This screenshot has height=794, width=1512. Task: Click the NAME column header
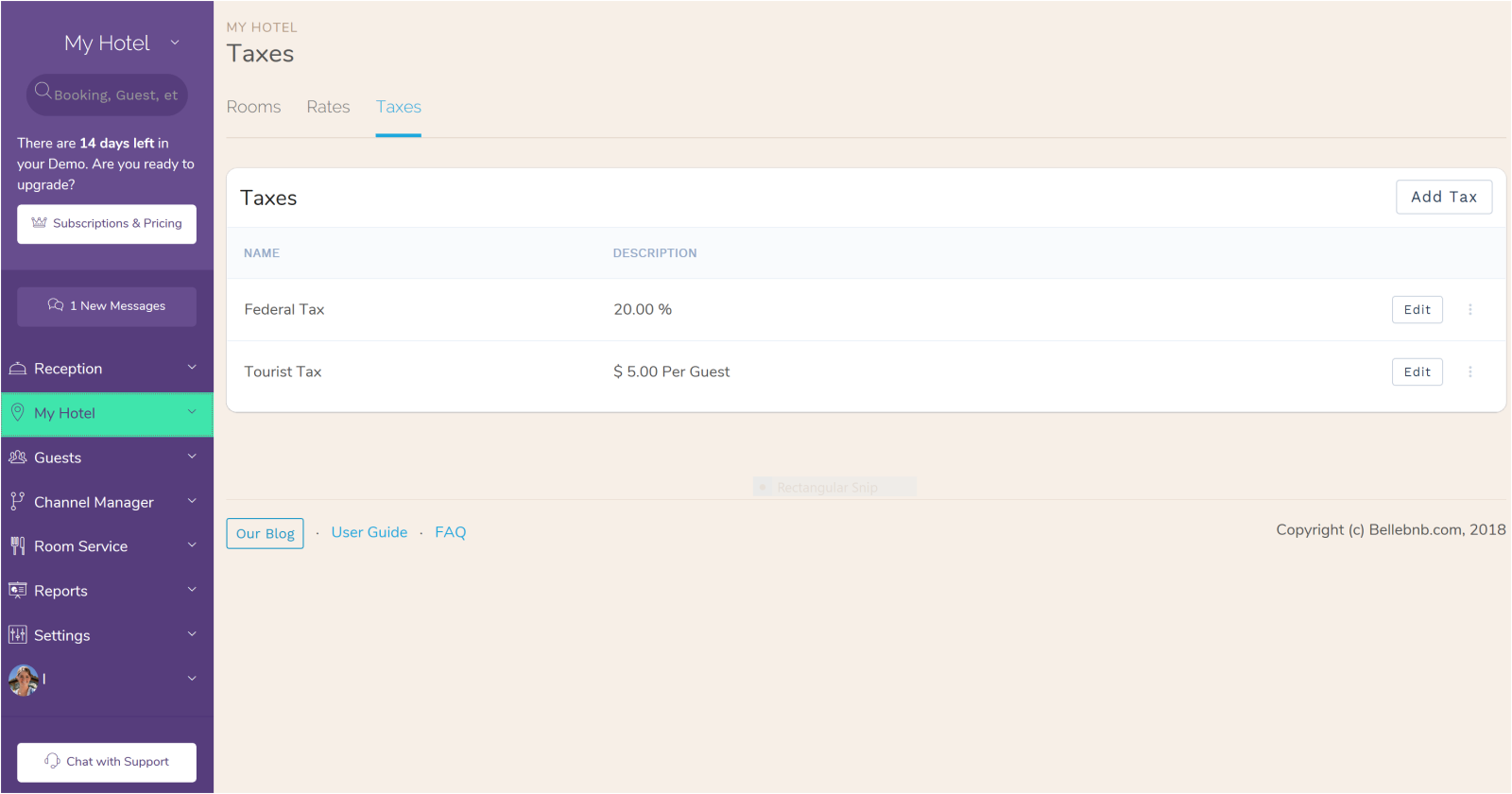pyautogui.click(x=262, y=253)
